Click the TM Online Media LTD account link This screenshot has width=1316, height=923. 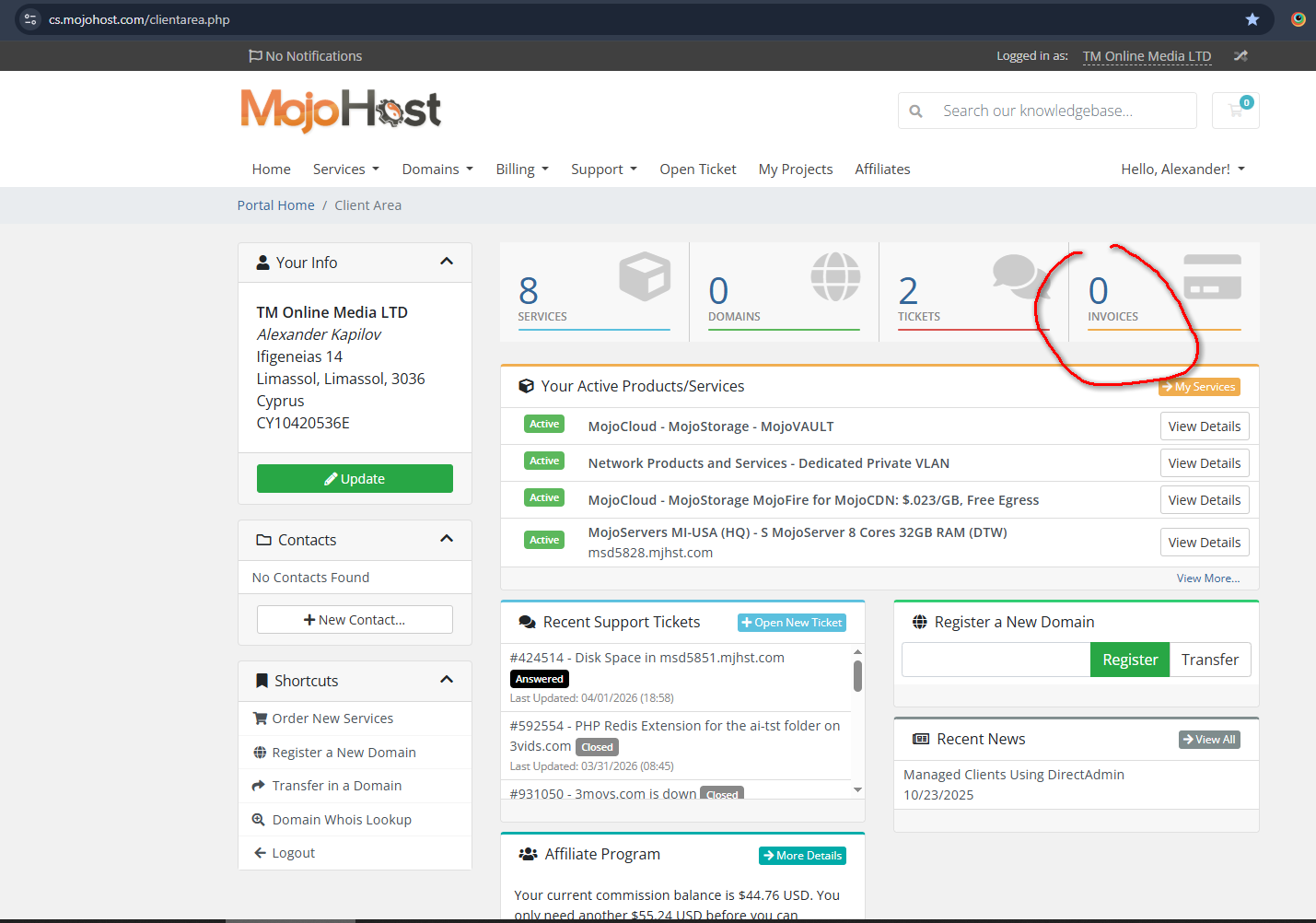[1147, 56]
